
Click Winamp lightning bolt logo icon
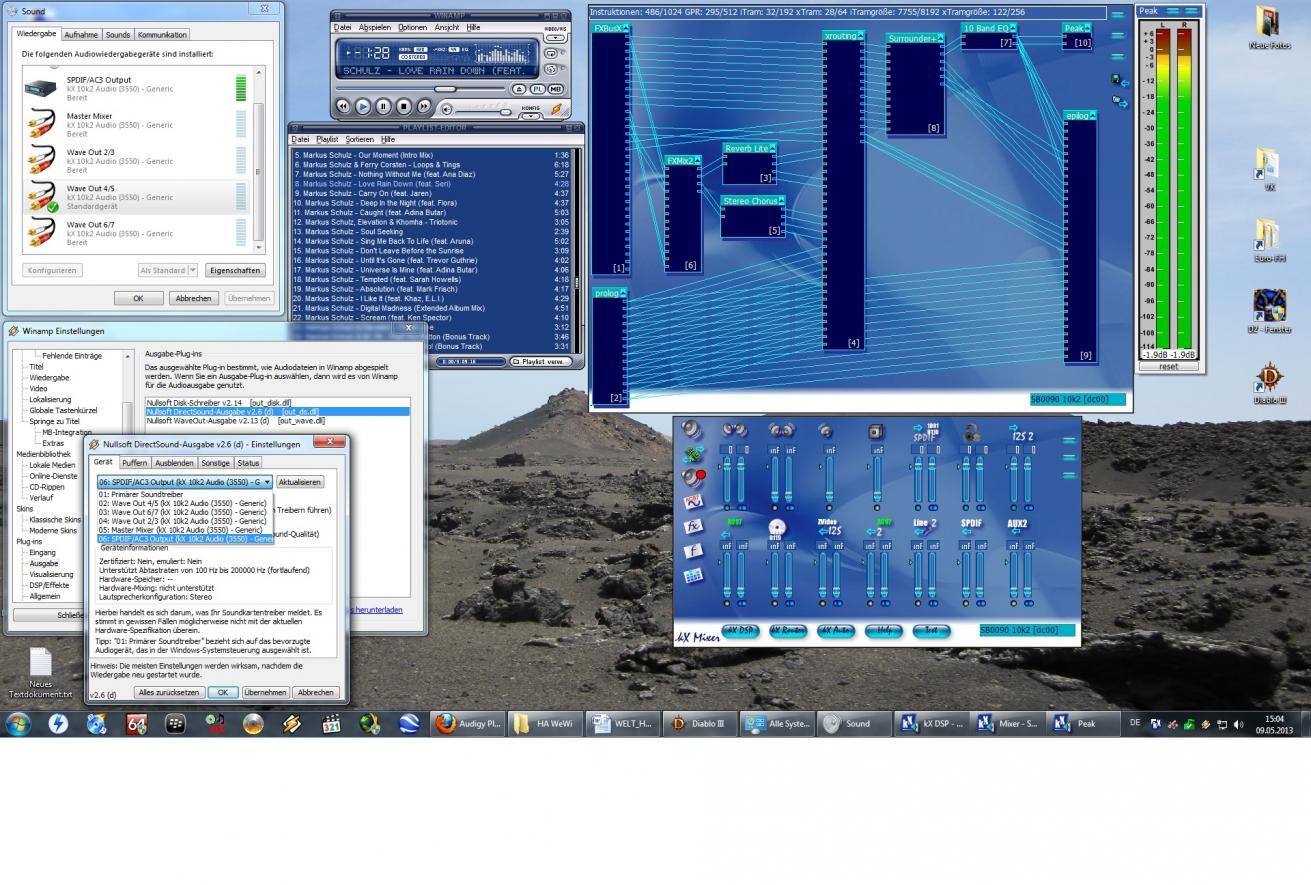(556, 109)
